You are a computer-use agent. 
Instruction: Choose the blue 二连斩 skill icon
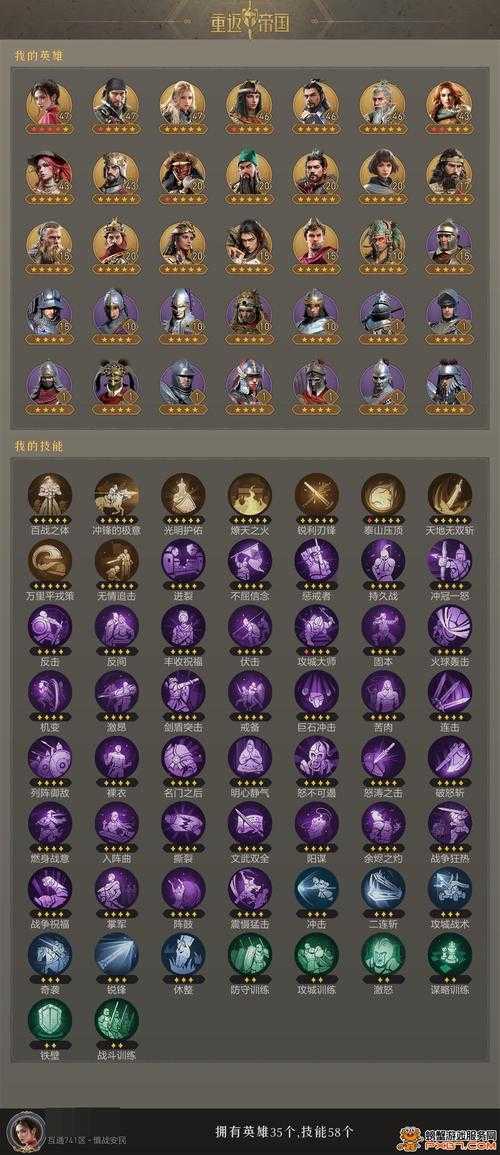[x=383, y=888]
